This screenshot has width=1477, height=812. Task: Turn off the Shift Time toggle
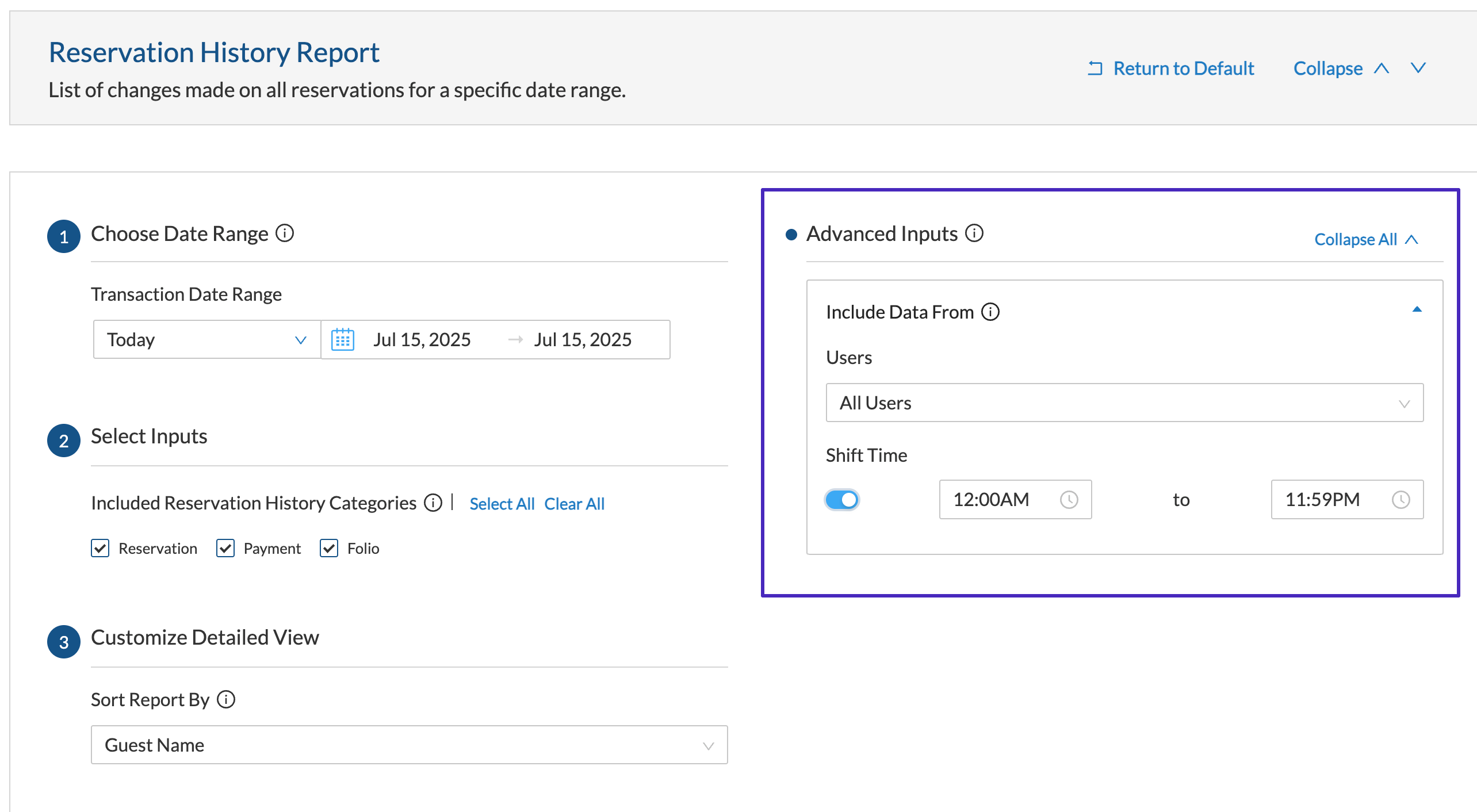click(x=842, y=499)
